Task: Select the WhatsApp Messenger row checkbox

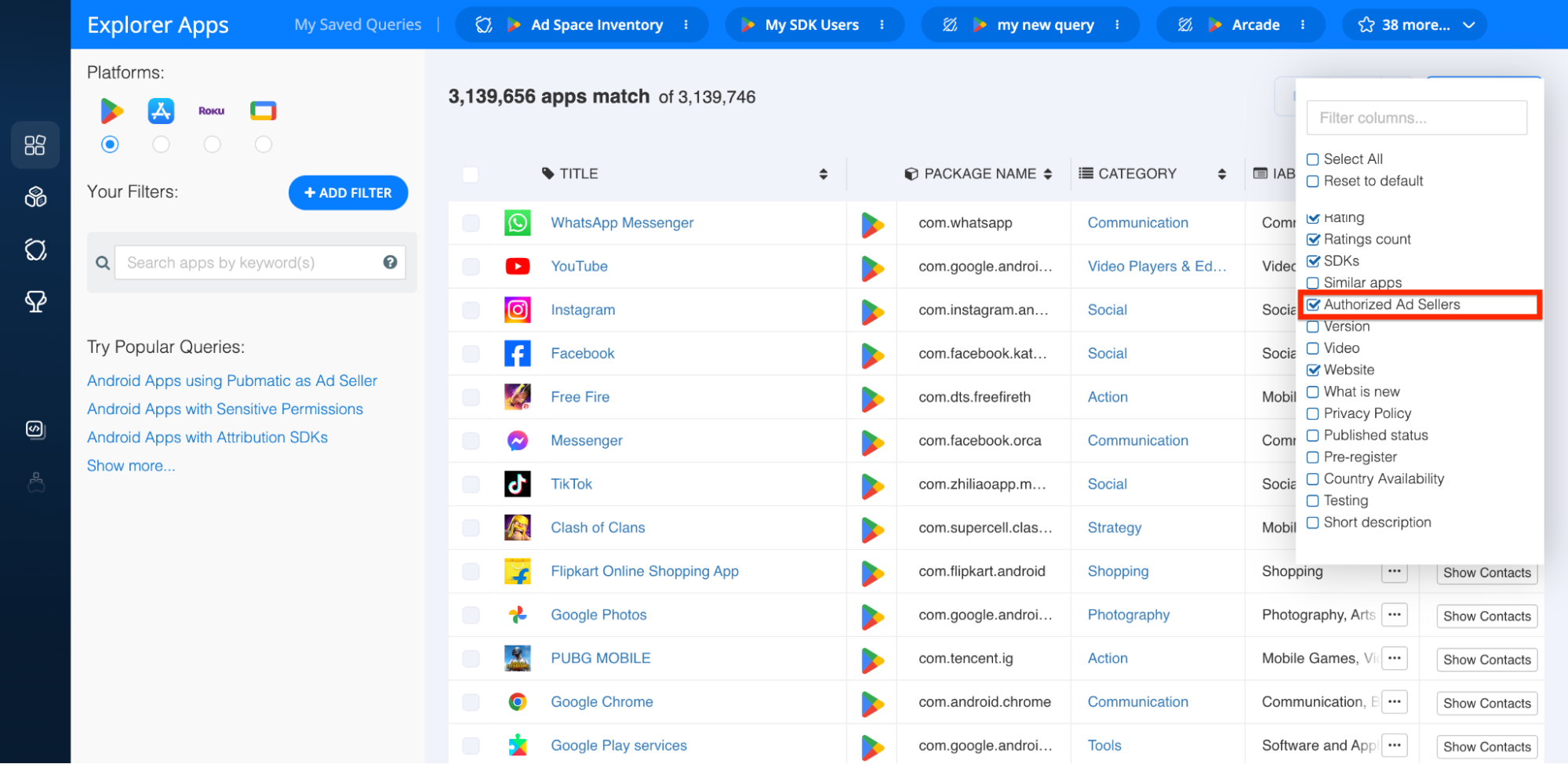Action: coord(471,223)
